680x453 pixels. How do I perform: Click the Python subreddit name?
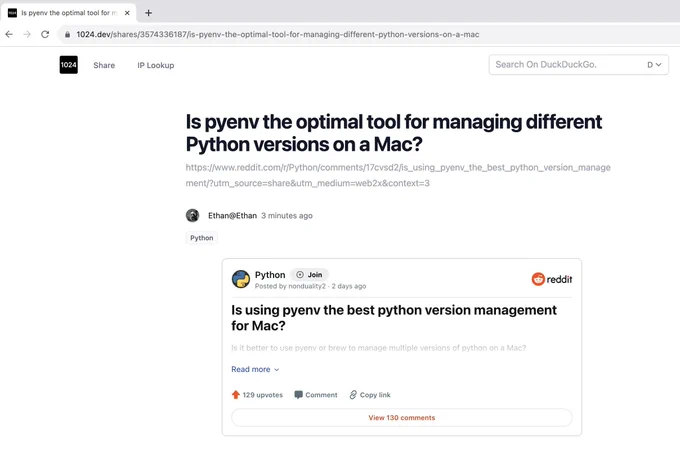coord(270,275)
